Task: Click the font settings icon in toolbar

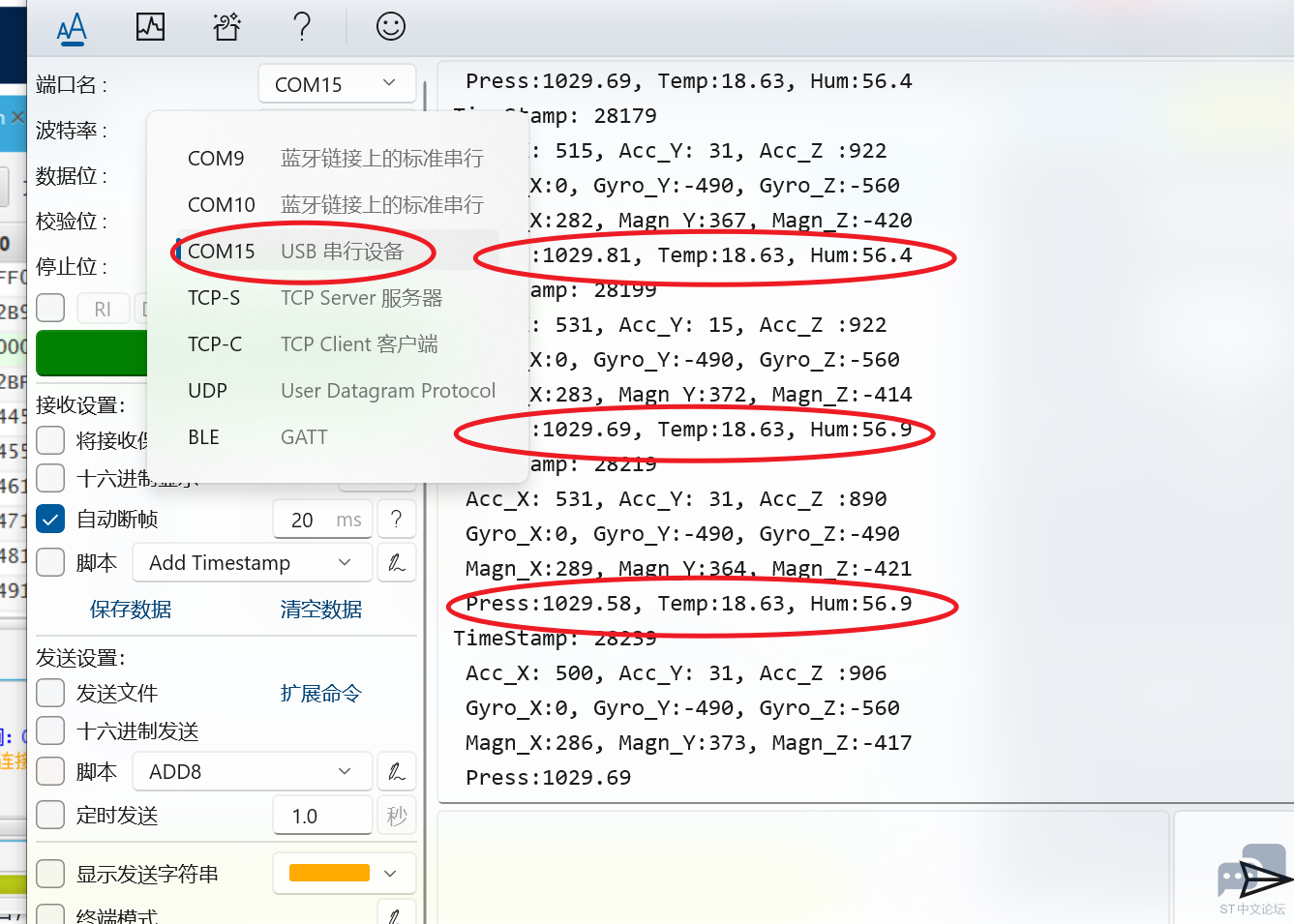Action: (x=73, y=28)
